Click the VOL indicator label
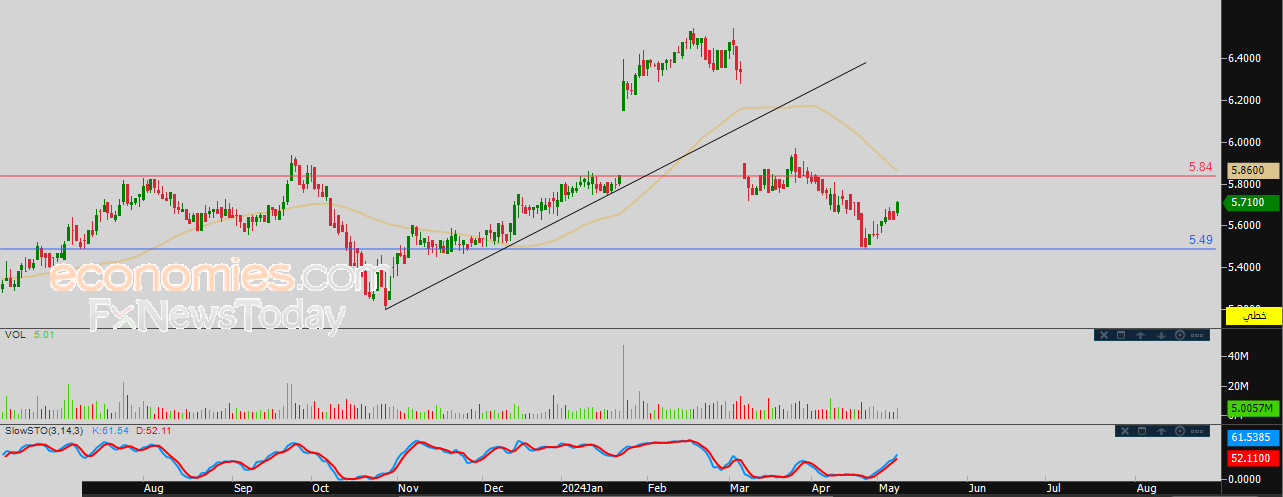1283x497 pixels. 14,335
